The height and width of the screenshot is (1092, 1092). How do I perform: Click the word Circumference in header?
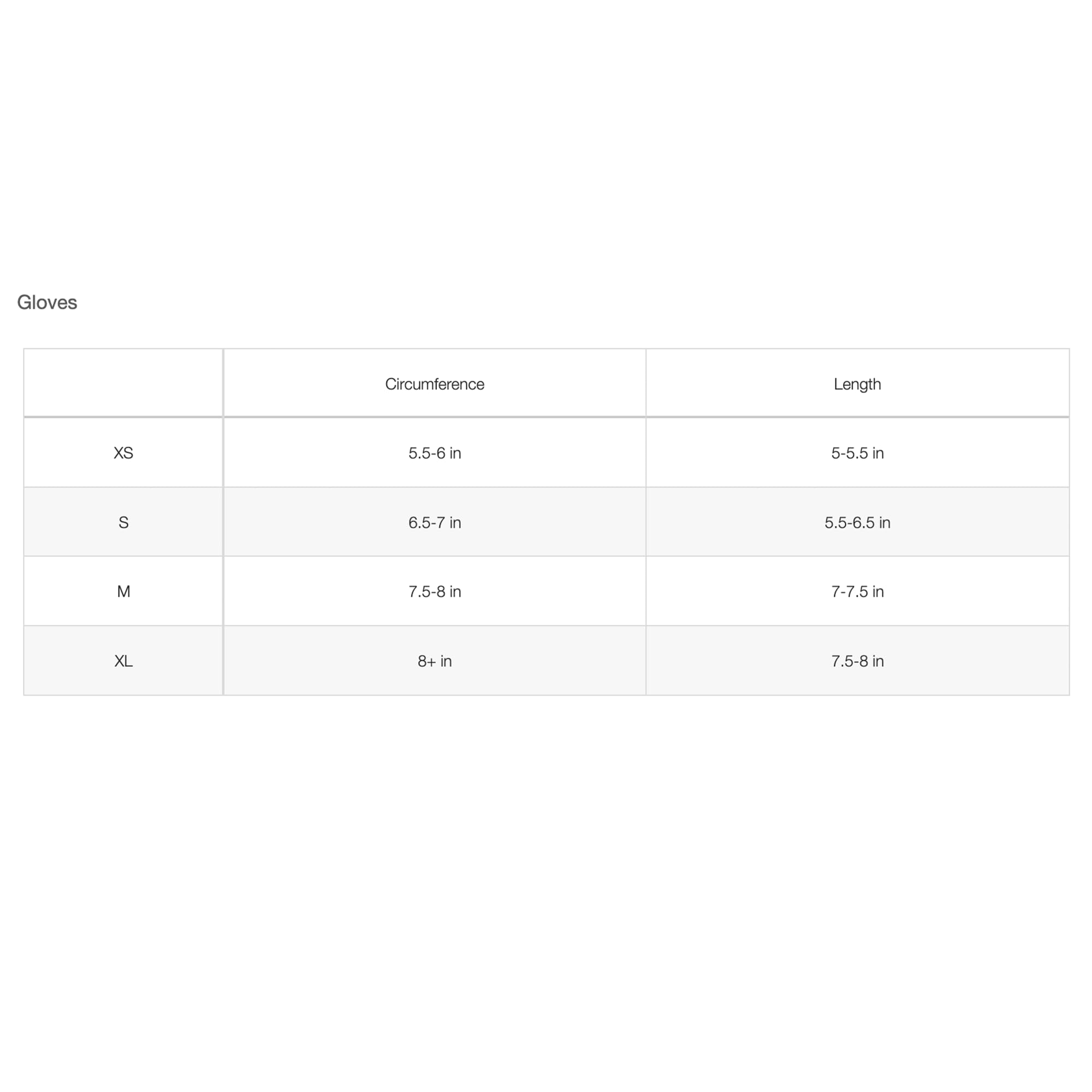[434, 384]
